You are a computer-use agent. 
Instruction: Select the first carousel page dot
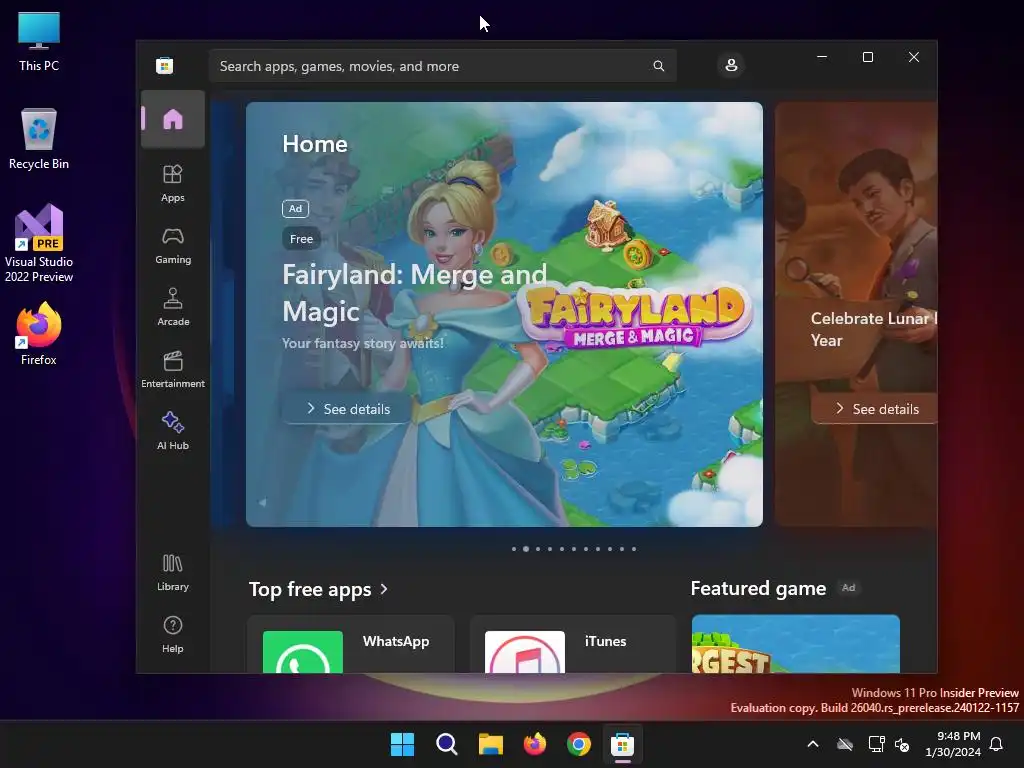click(514, 549)
